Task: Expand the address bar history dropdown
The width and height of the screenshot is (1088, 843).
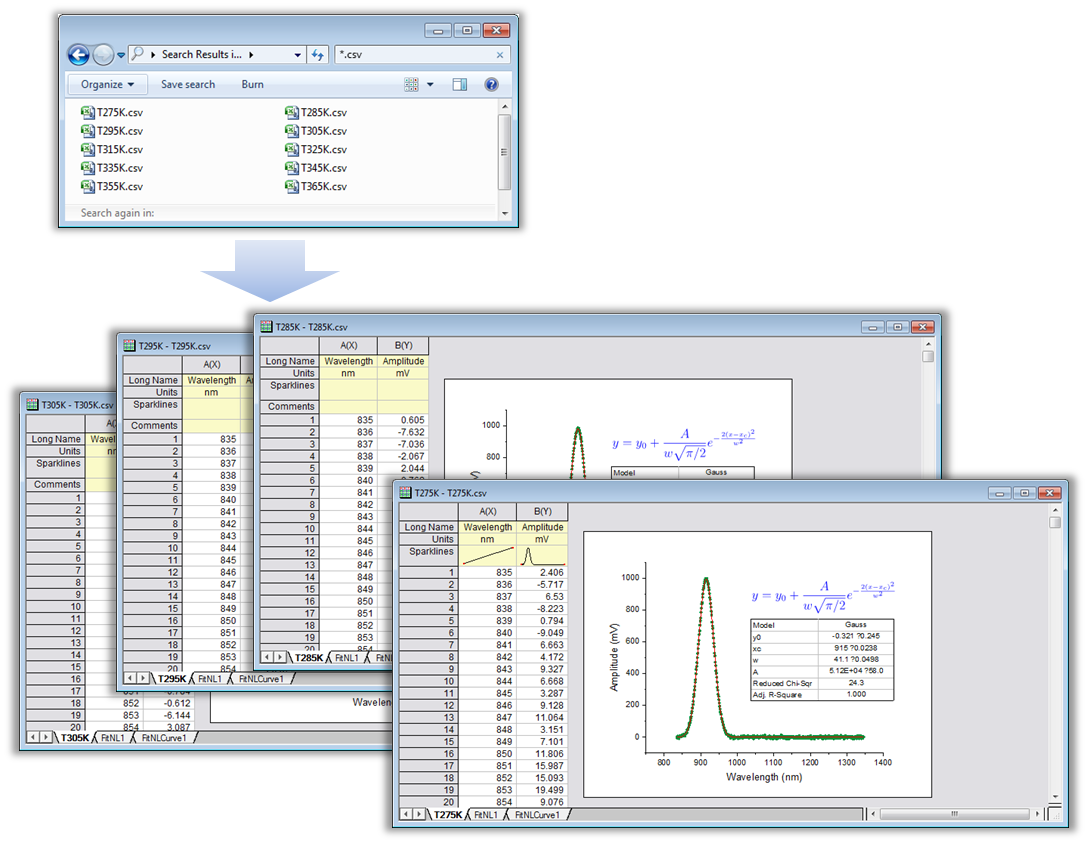Action: [x=297, y=55]
